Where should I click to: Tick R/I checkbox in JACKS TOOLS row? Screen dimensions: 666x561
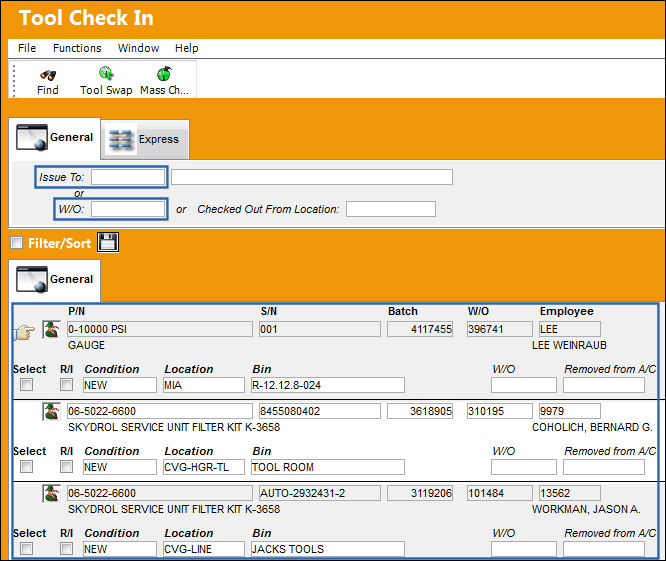tap(66, 549)
